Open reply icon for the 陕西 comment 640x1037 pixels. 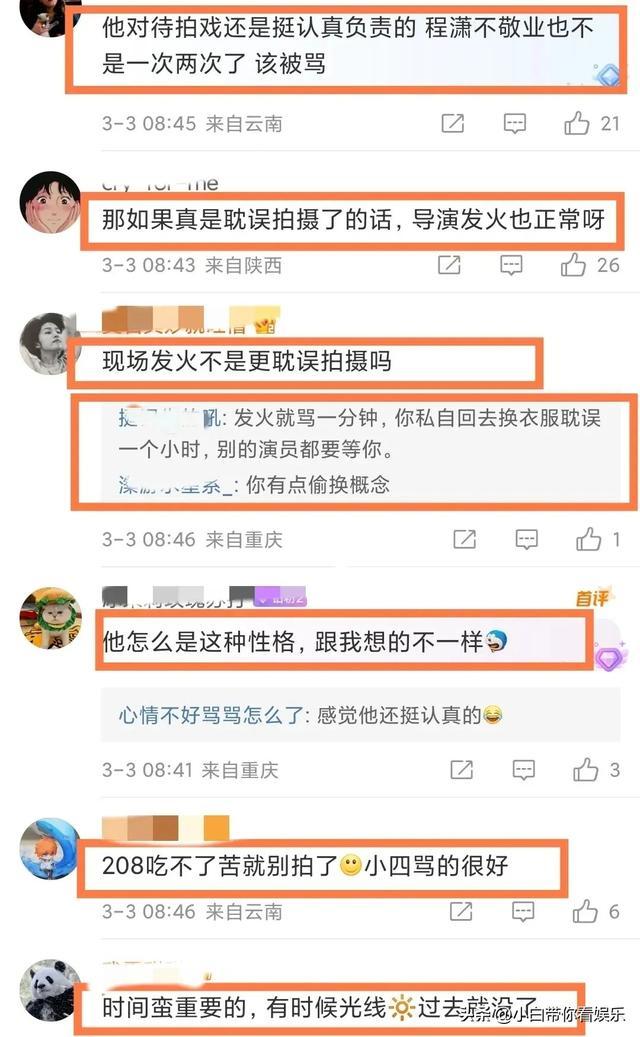tap(511, 265)
